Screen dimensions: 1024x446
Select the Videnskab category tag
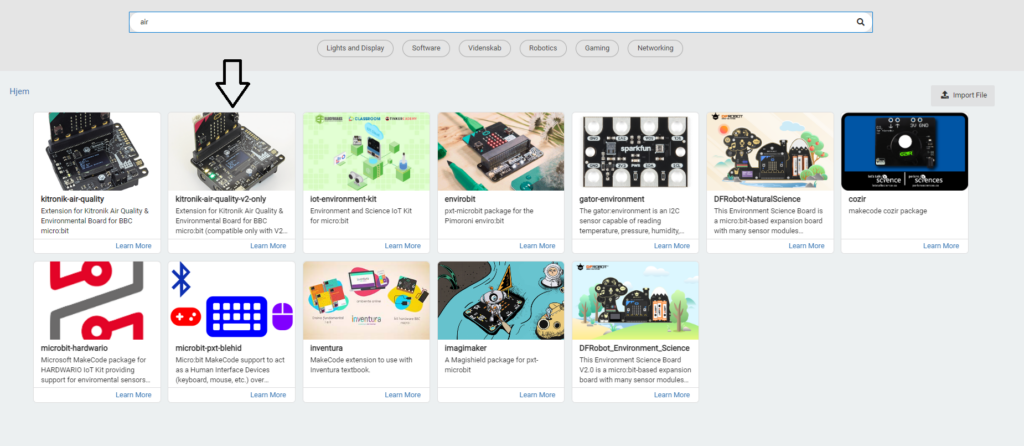(x=485, y=48)
